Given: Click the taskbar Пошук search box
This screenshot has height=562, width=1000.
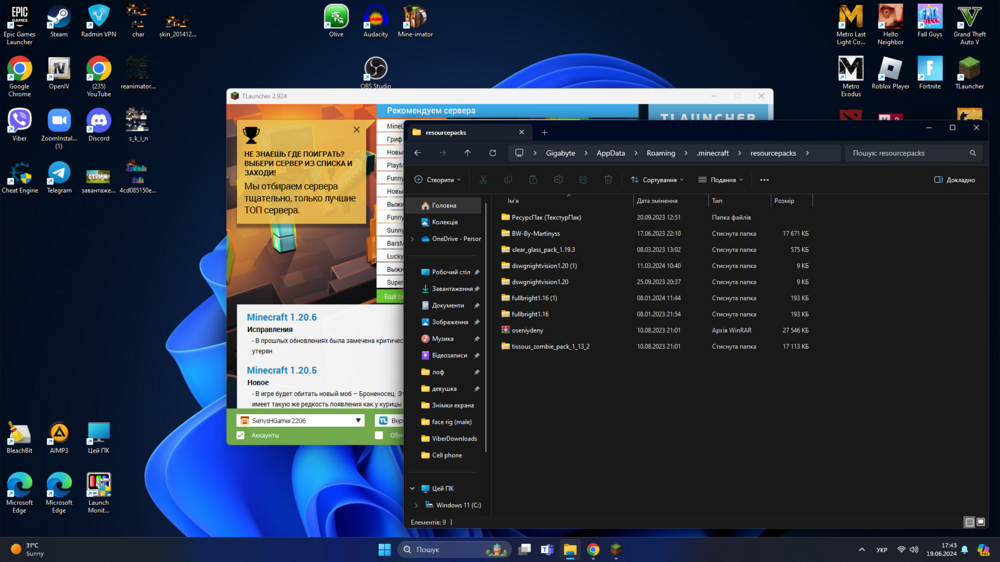Looking at the screenshot, I should point(455,549).
